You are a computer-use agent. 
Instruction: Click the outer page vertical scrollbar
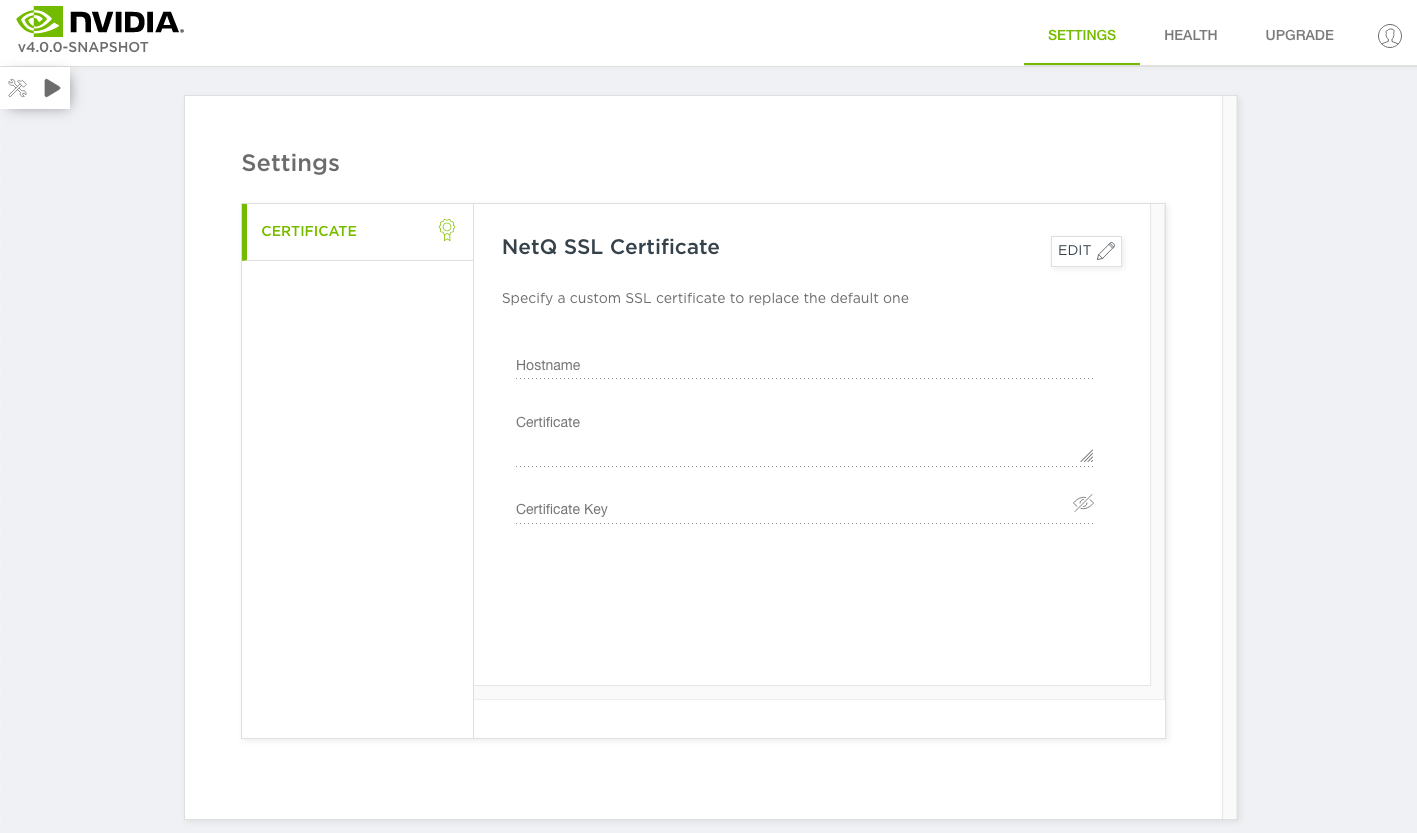[1230, 457]
